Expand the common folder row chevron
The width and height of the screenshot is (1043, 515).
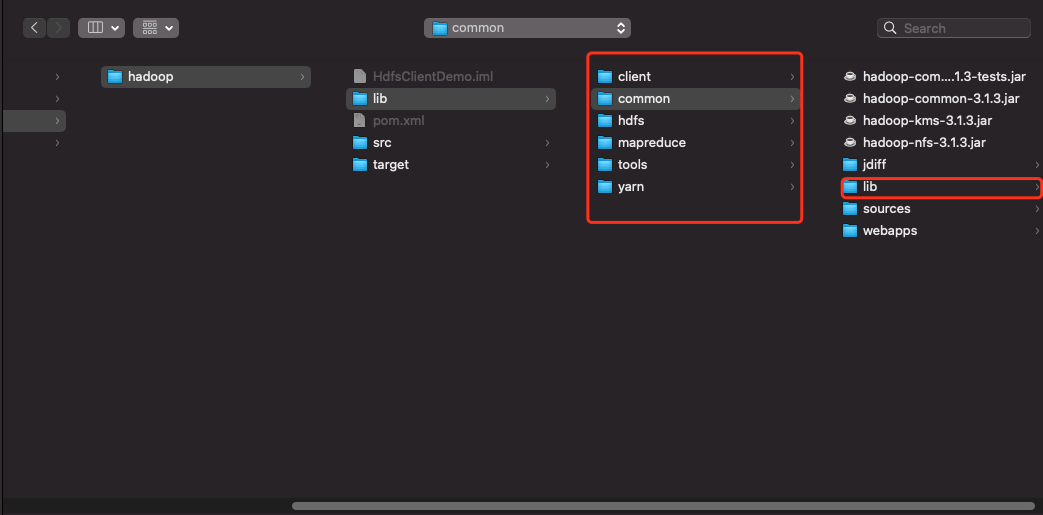[792, 98]
